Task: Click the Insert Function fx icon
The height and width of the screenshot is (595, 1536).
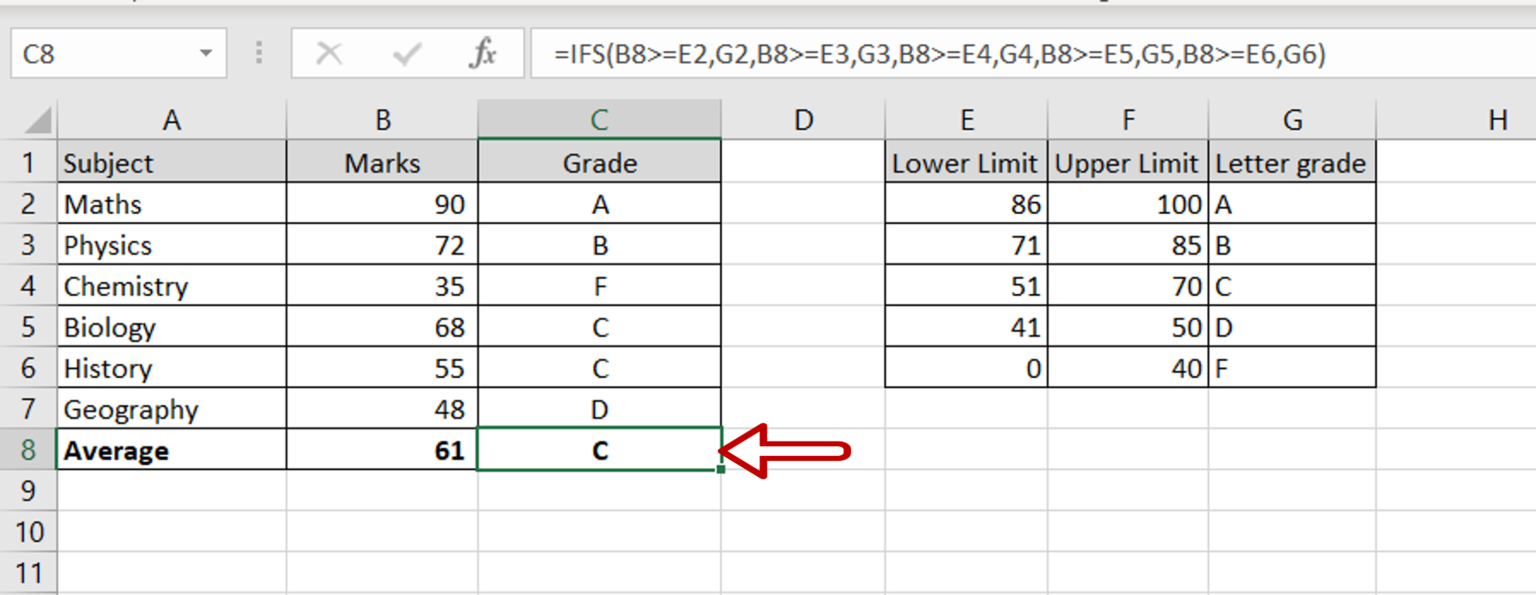Action: 482,55
